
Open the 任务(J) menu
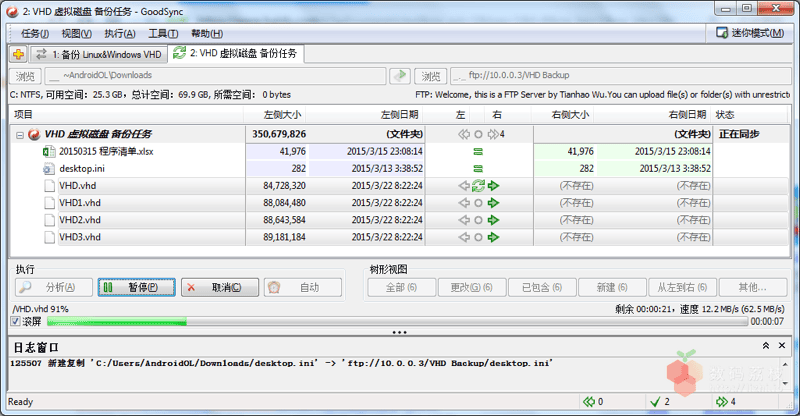pyautogui.click(x=35, y=34)
